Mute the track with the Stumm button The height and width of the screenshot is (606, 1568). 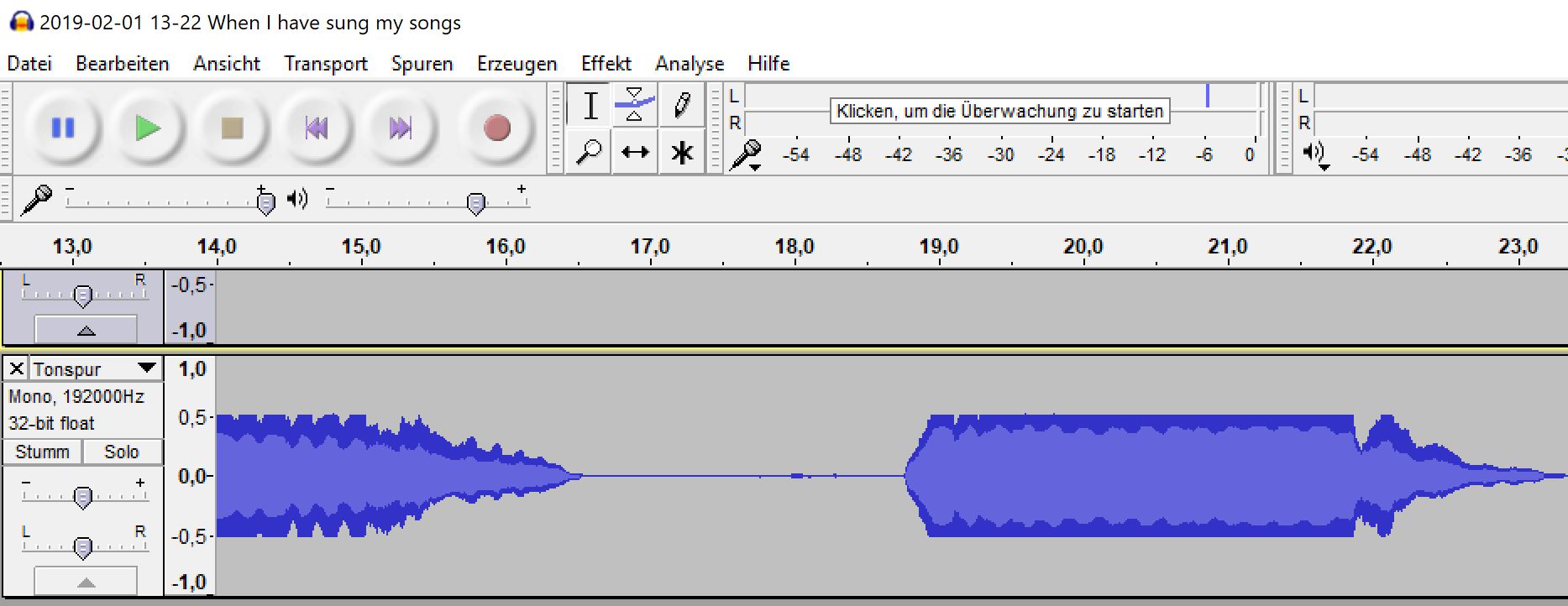click(42, 452)
